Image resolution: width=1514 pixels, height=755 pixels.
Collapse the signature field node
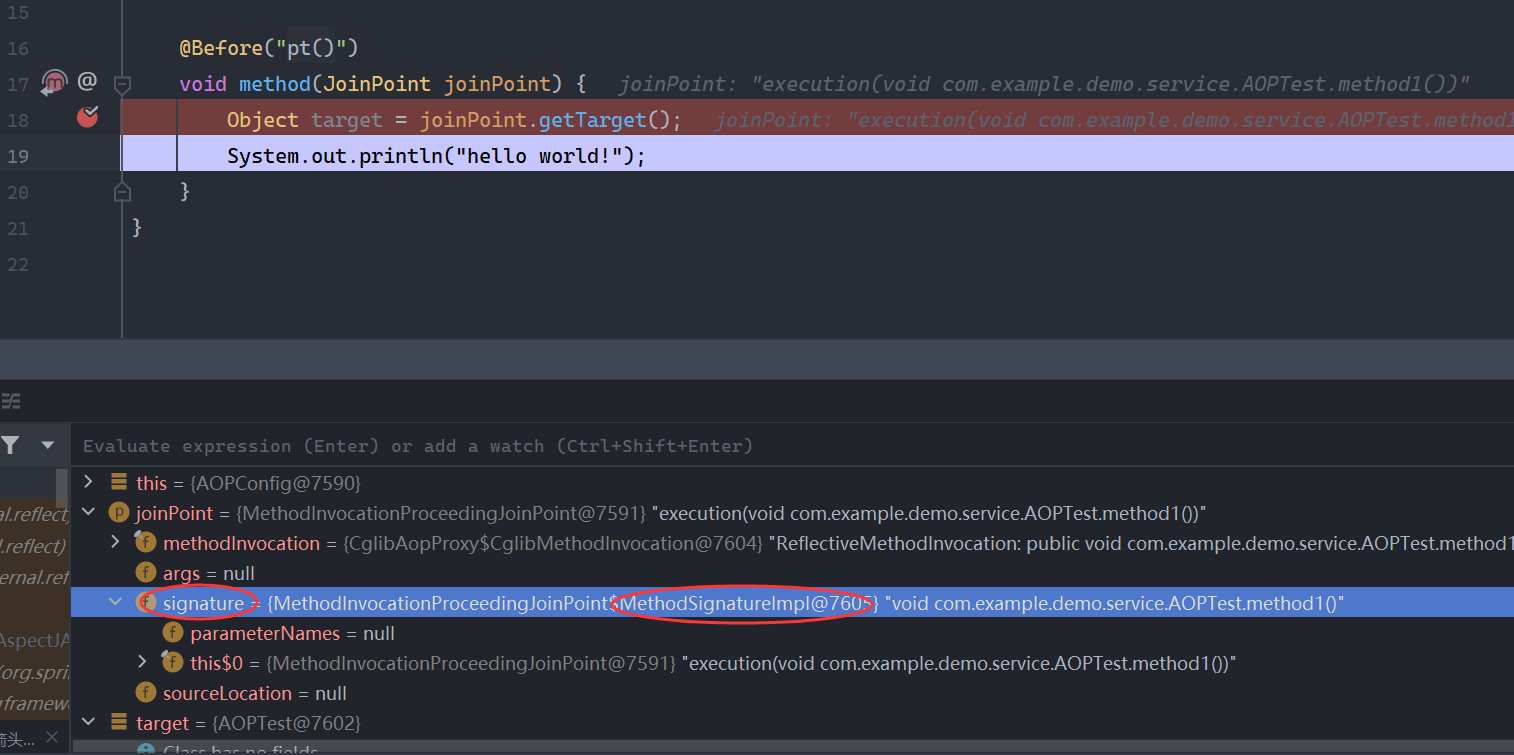(x=115, y=602)
